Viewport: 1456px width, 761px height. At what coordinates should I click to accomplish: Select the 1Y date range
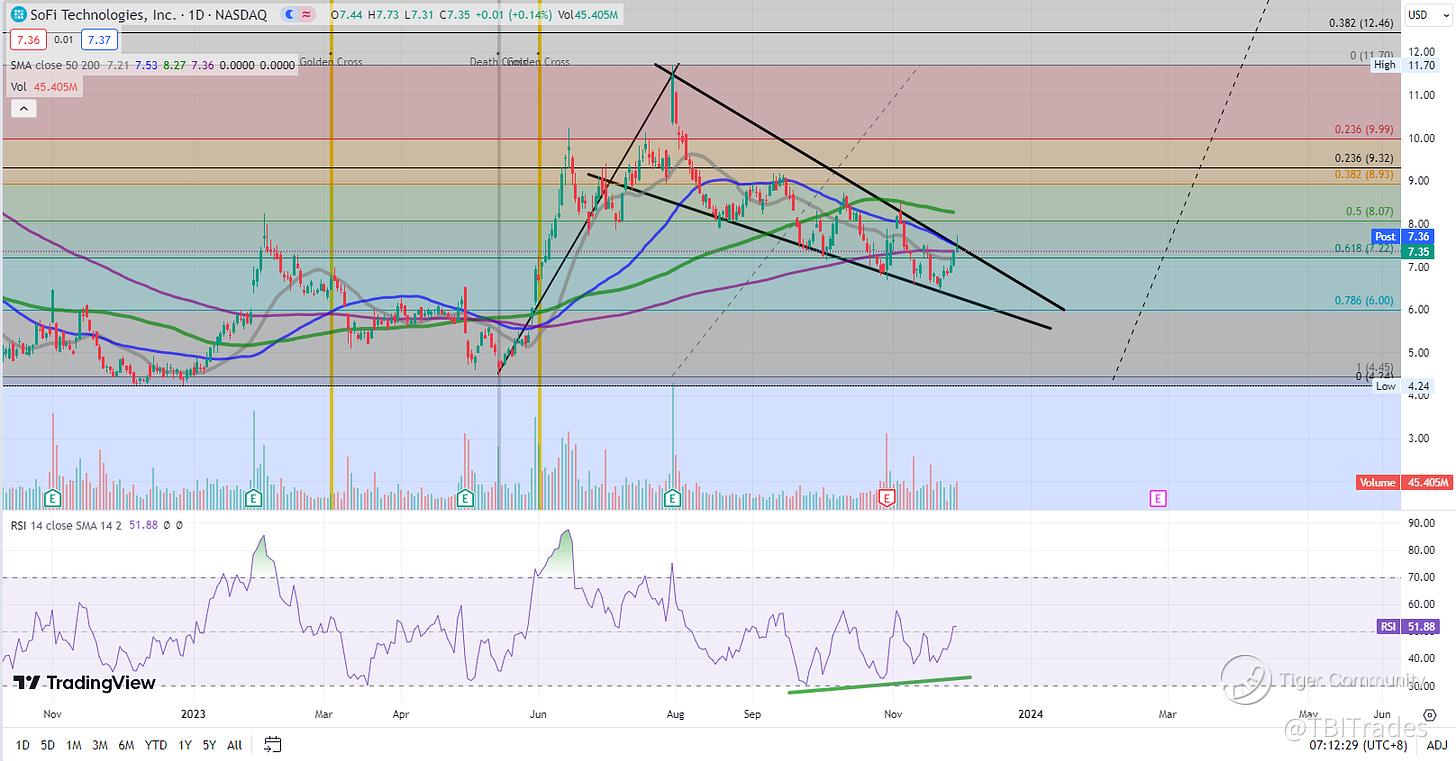[183, 745]
